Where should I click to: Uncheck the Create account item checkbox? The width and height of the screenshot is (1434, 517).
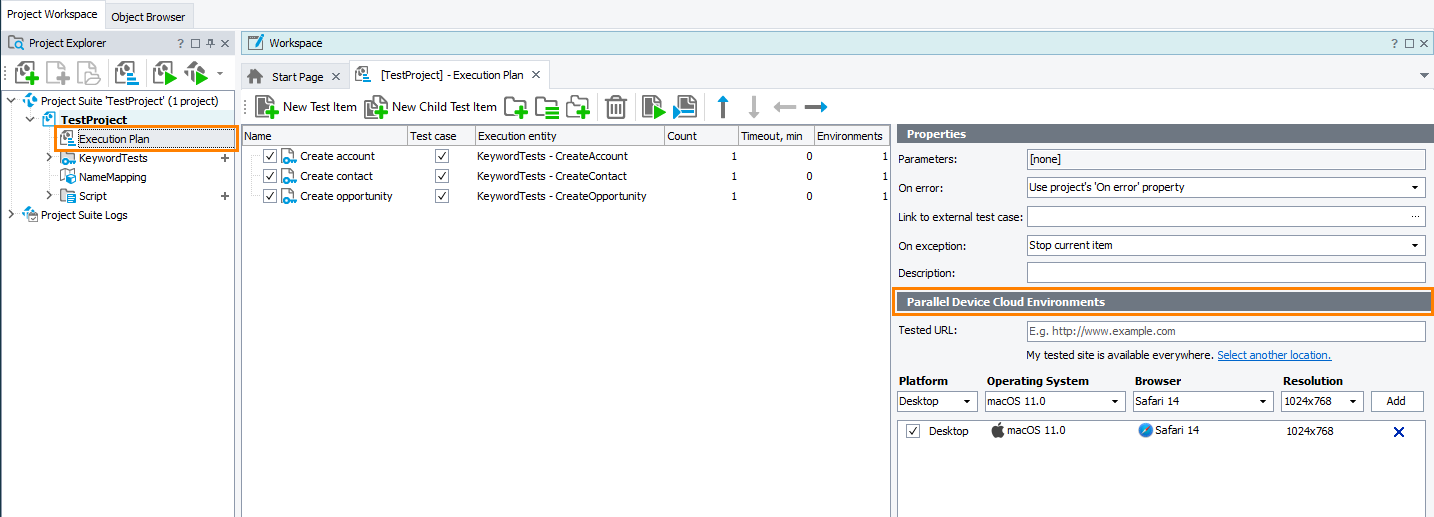270,156
